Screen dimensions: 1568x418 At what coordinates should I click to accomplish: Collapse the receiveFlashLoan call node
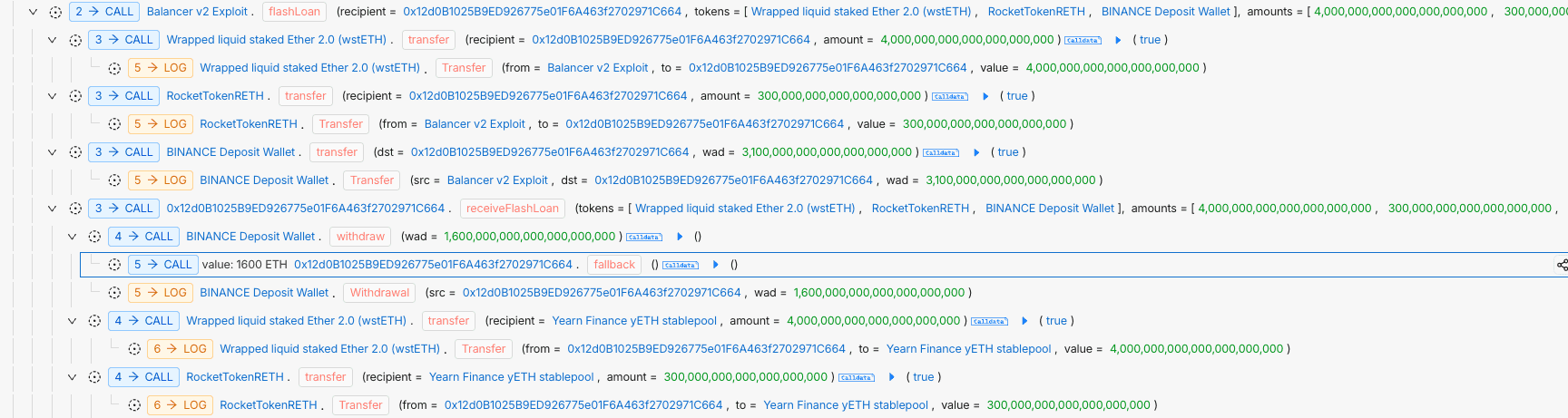(52, 209)
